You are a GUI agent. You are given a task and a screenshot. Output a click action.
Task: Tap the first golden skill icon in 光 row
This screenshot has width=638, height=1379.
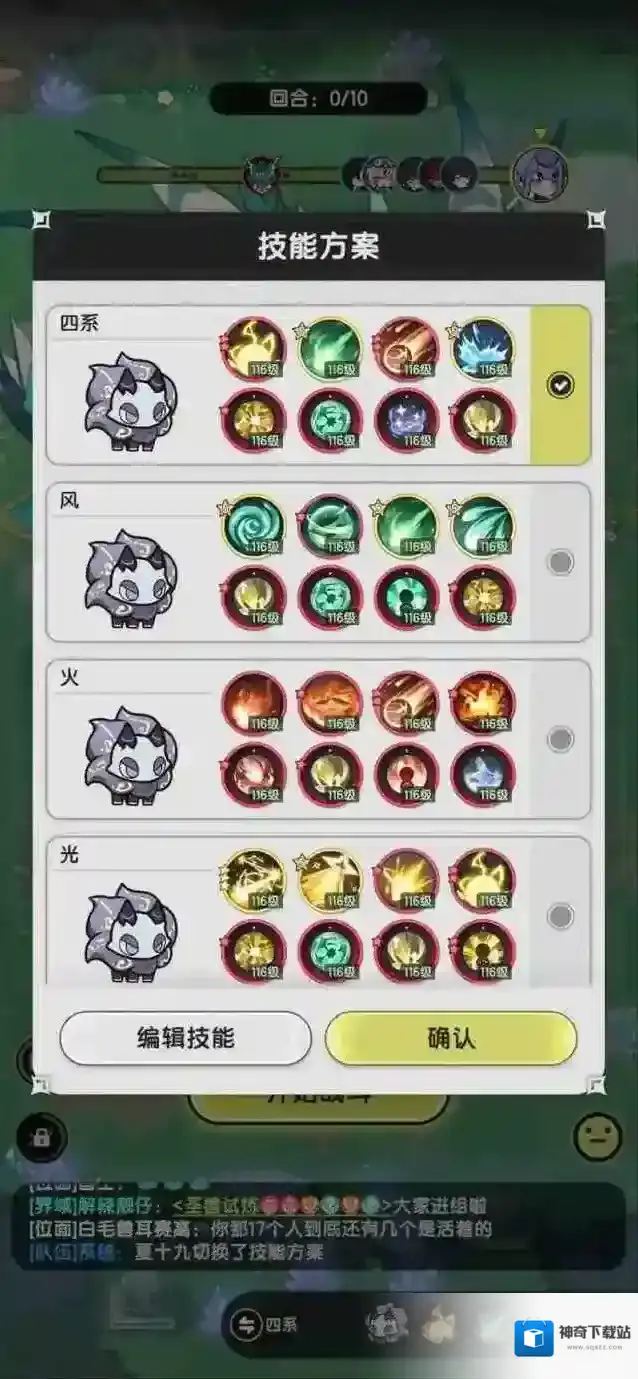click(253, 880)
